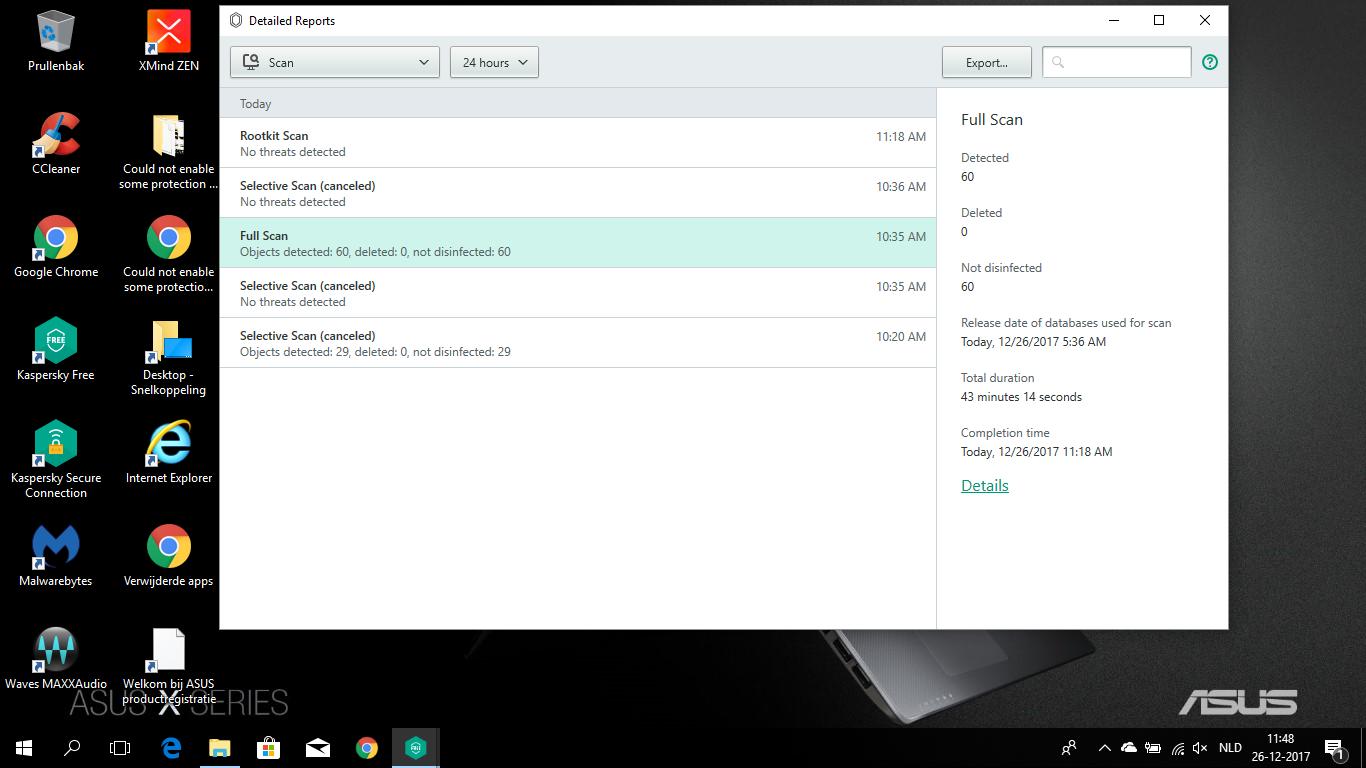
Task: Open Desktop - Snelkoppeling shortcut icon
Action: 168,357
